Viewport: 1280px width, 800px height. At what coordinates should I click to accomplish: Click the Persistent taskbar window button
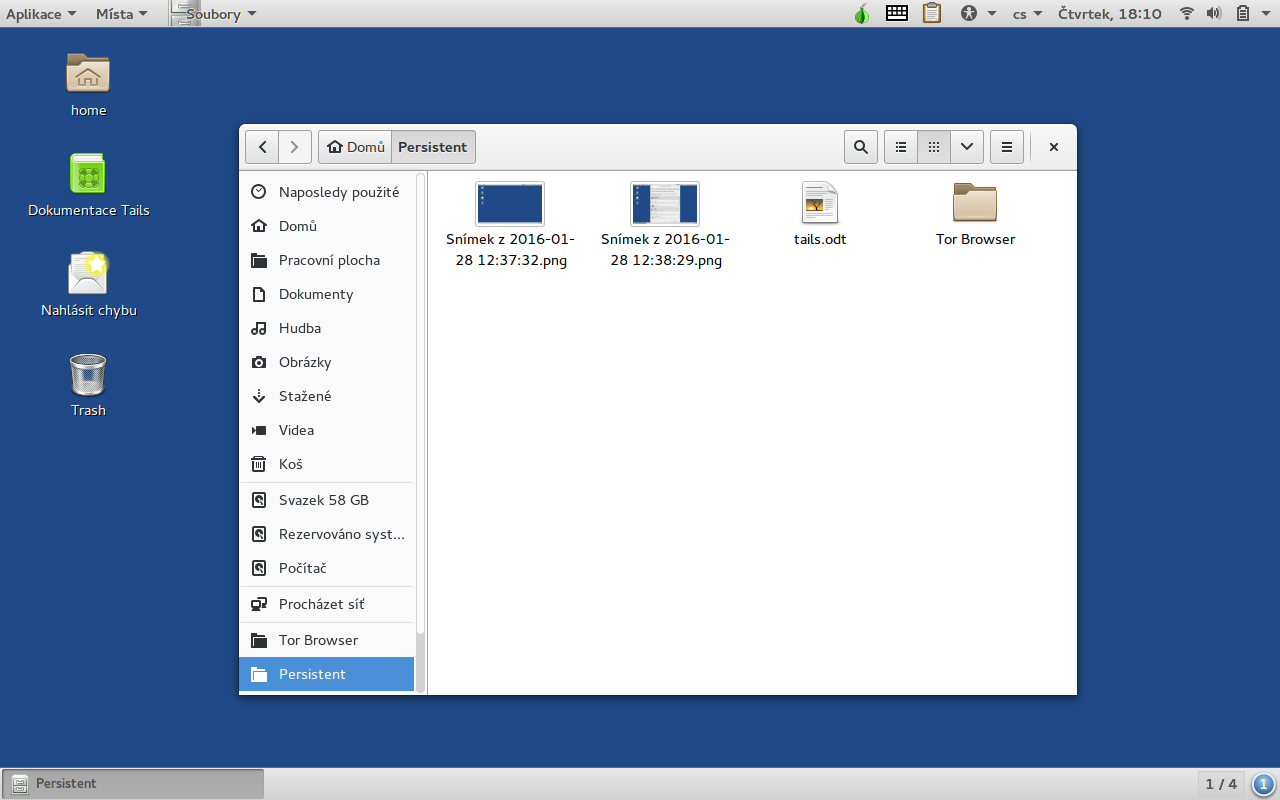(133, 784)
